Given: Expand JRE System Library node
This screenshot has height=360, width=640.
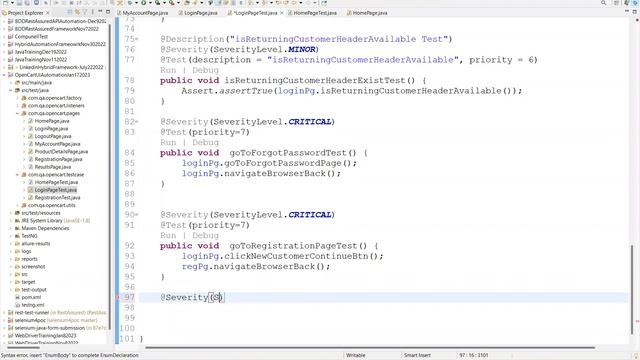Looking at the screenshot, I should pyautogui.click(x=11, y=220).
